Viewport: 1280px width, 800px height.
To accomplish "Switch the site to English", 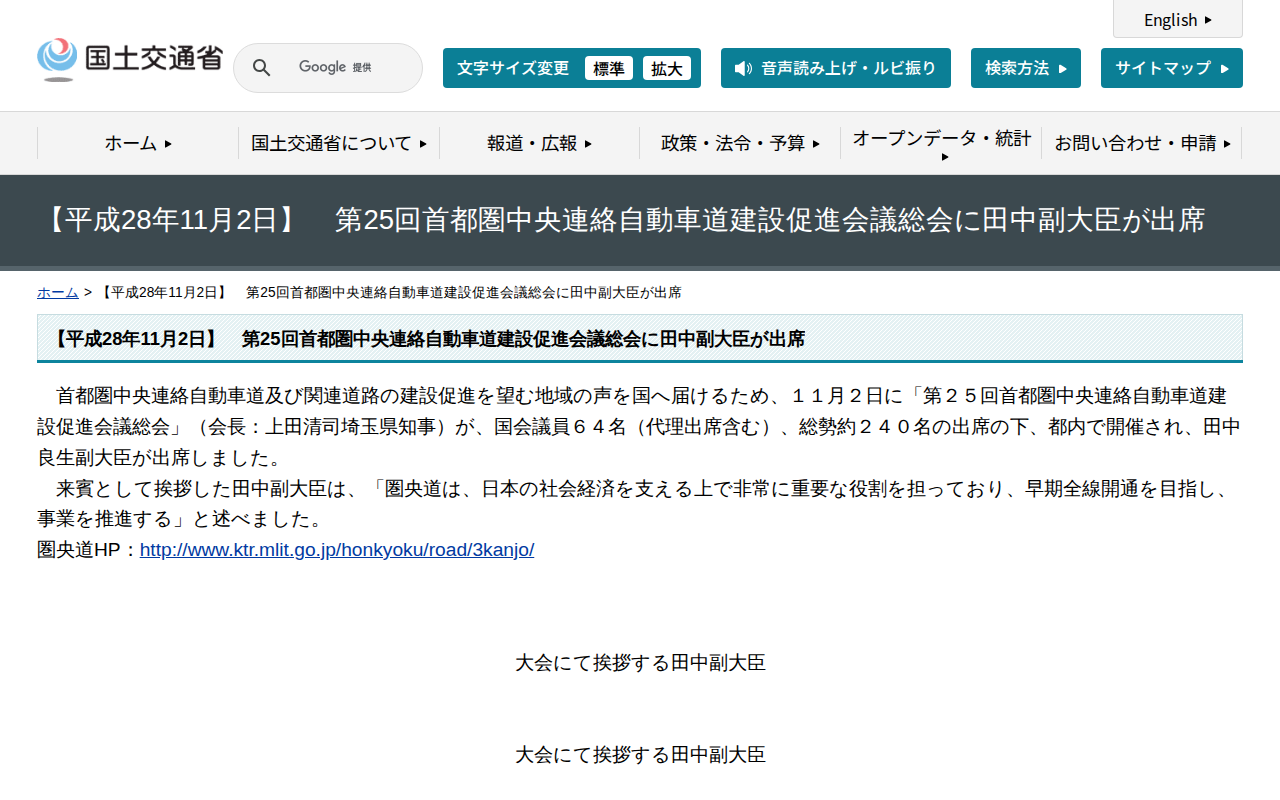I will (1177, 19).
